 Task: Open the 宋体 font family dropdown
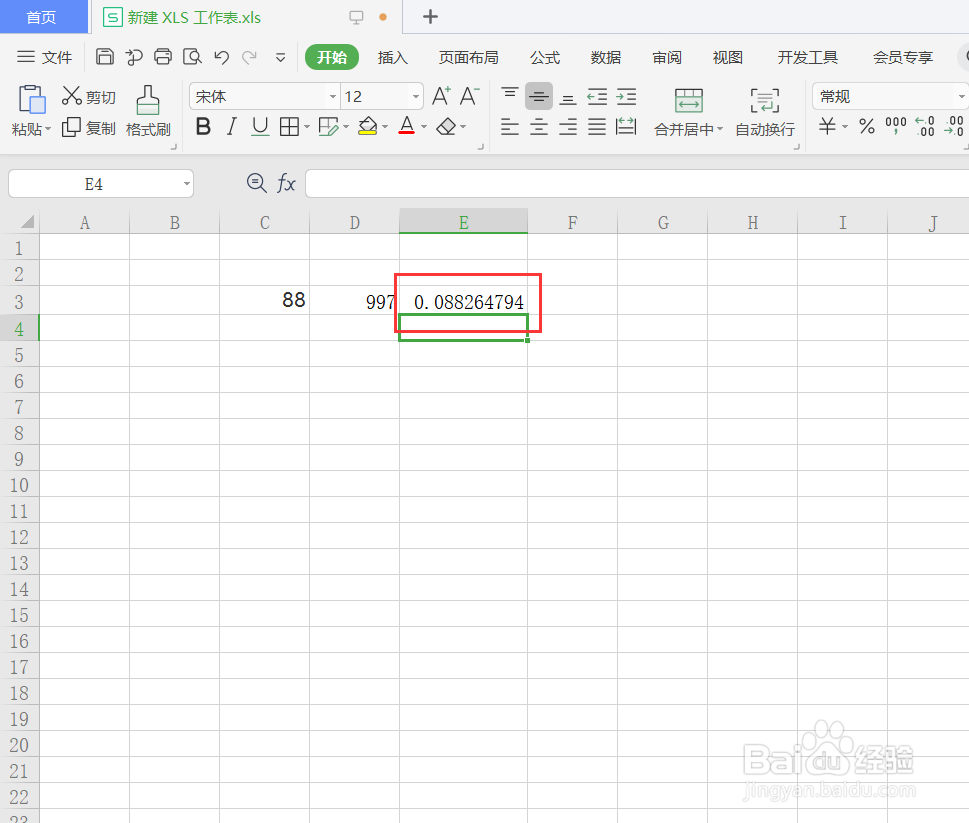(262, 96)
